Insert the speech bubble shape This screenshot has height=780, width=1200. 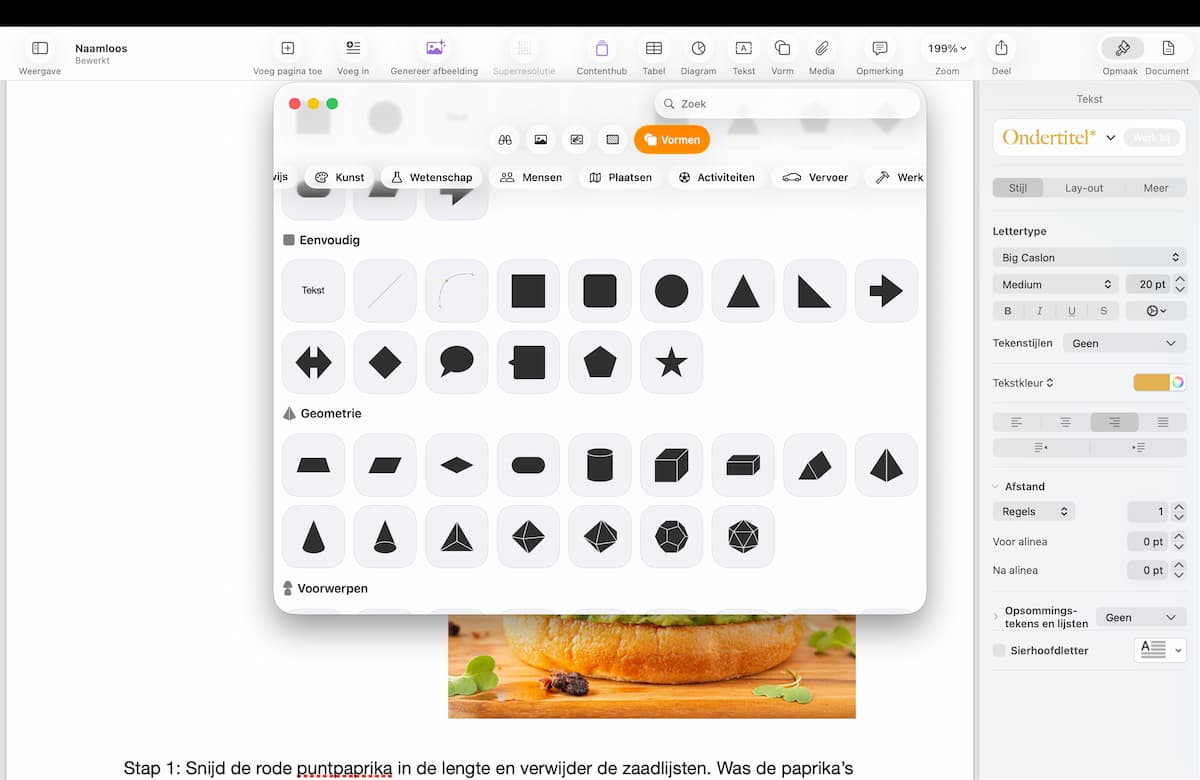(456, 362)
